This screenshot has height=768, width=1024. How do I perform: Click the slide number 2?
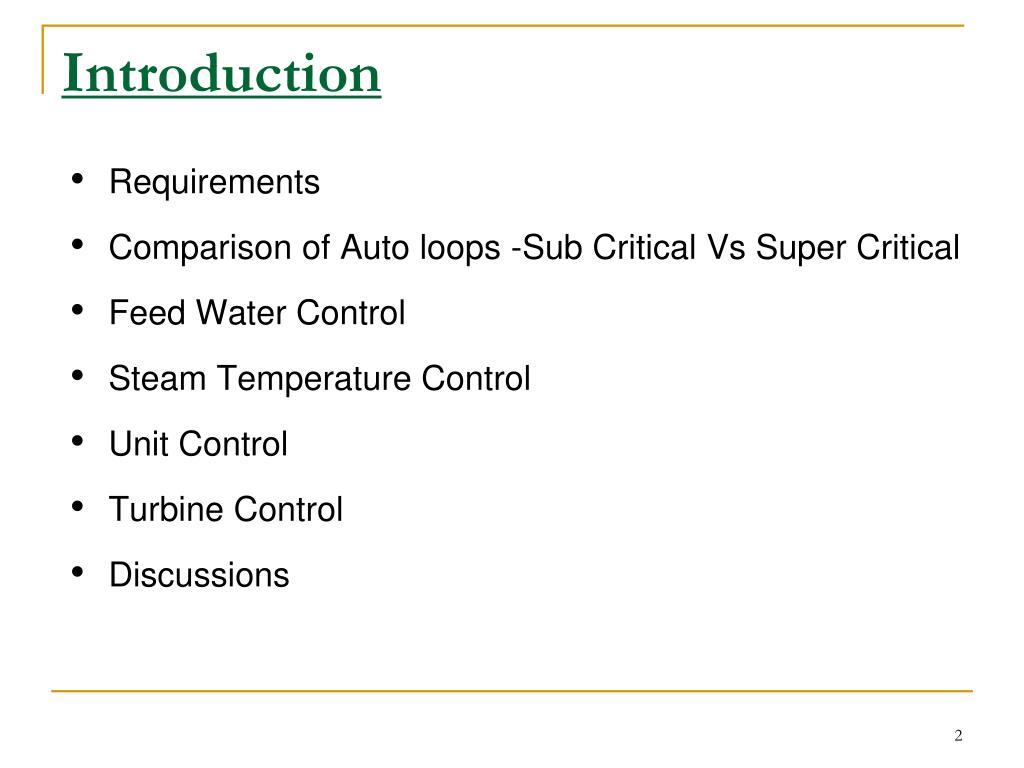click(x=958, y=735)
